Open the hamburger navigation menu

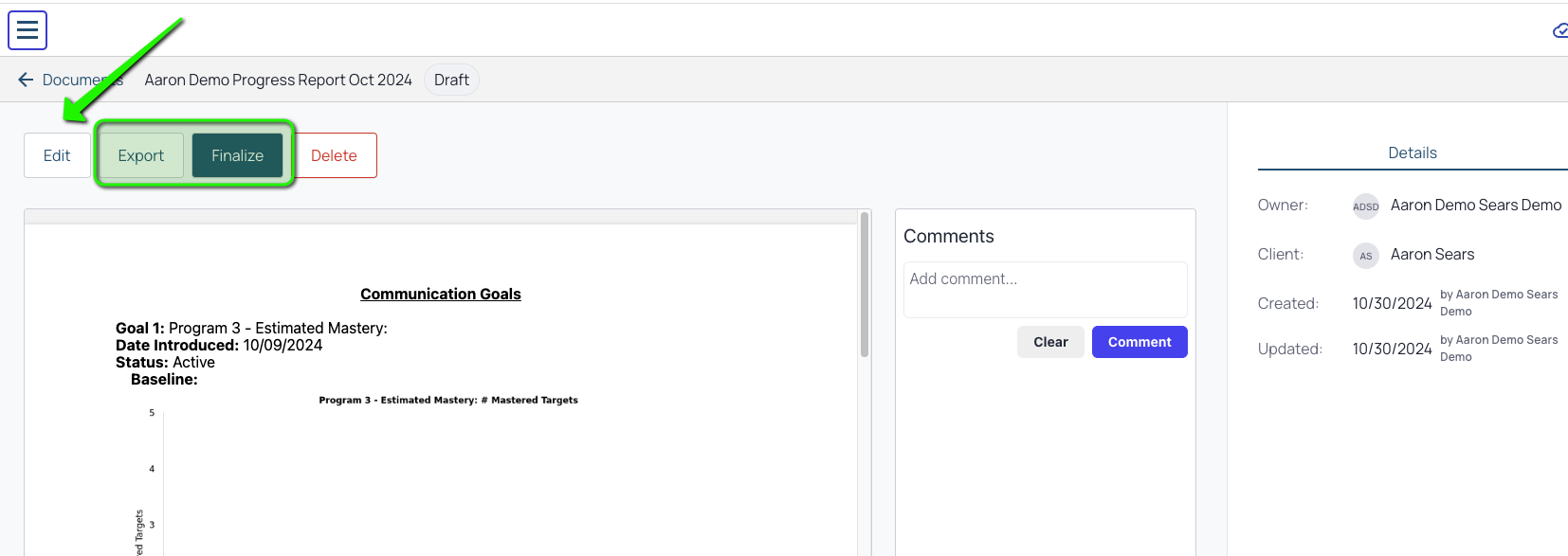click(x=27, y=30)
